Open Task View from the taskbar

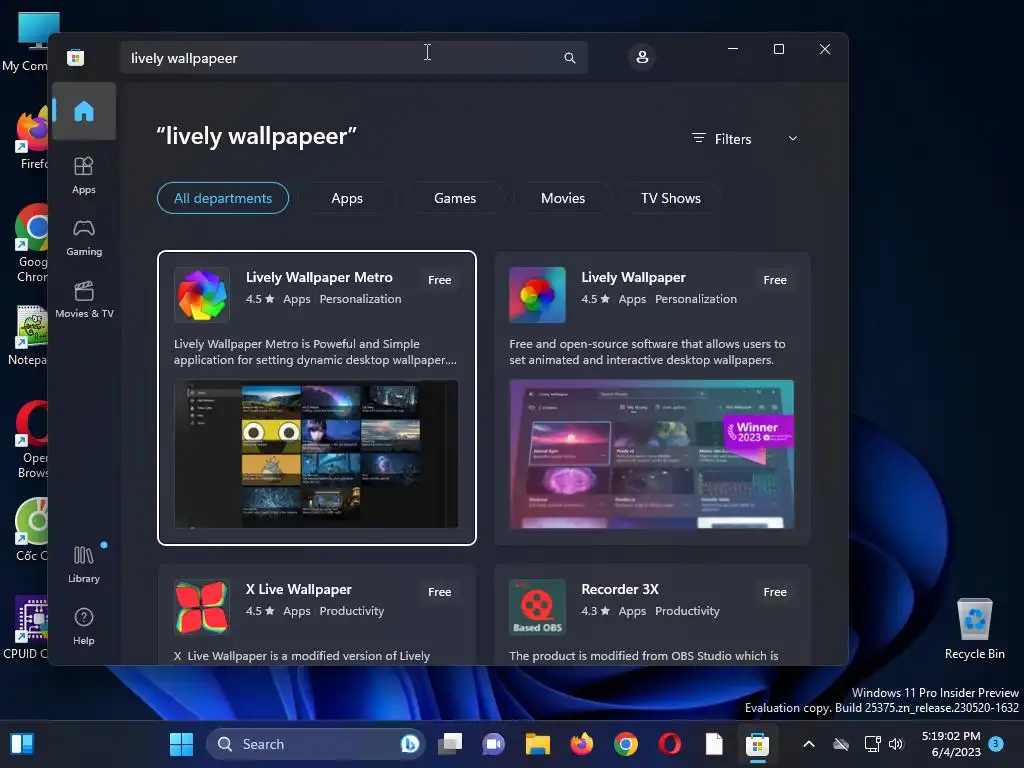tap(450, 744)
